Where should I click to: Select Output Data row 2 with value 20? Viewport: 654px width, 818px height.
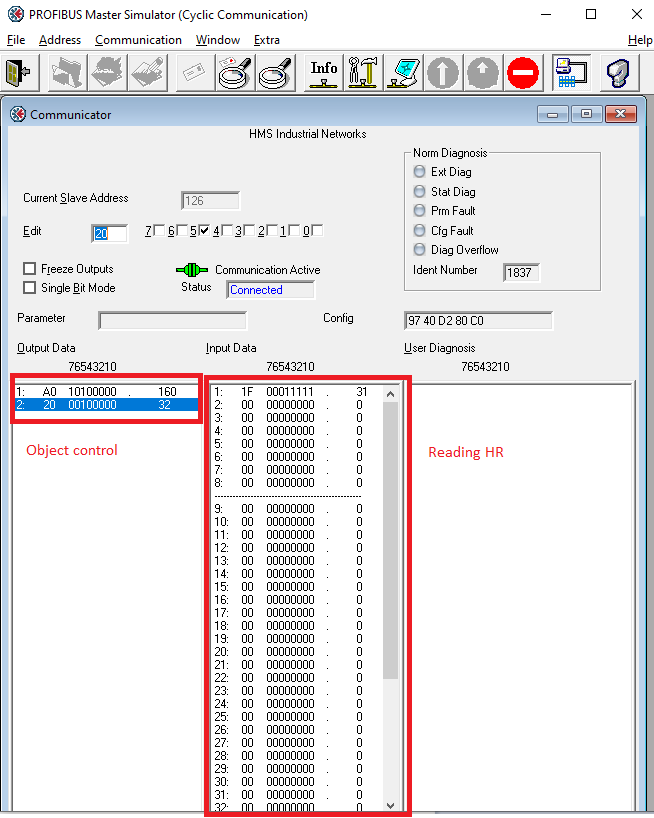click(x=106, y=404)
